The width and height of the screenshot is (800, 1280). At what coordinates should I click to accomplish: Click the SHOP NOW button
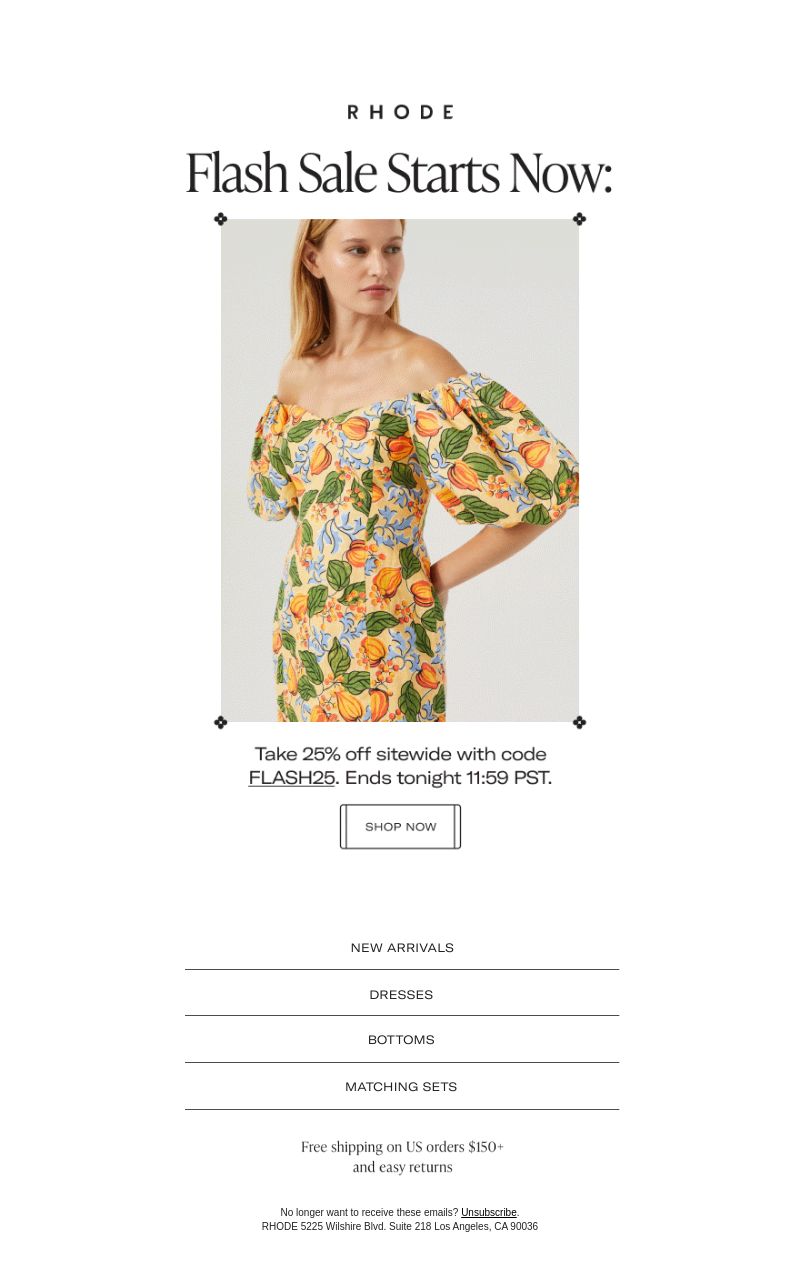click(x=400, y=827)
